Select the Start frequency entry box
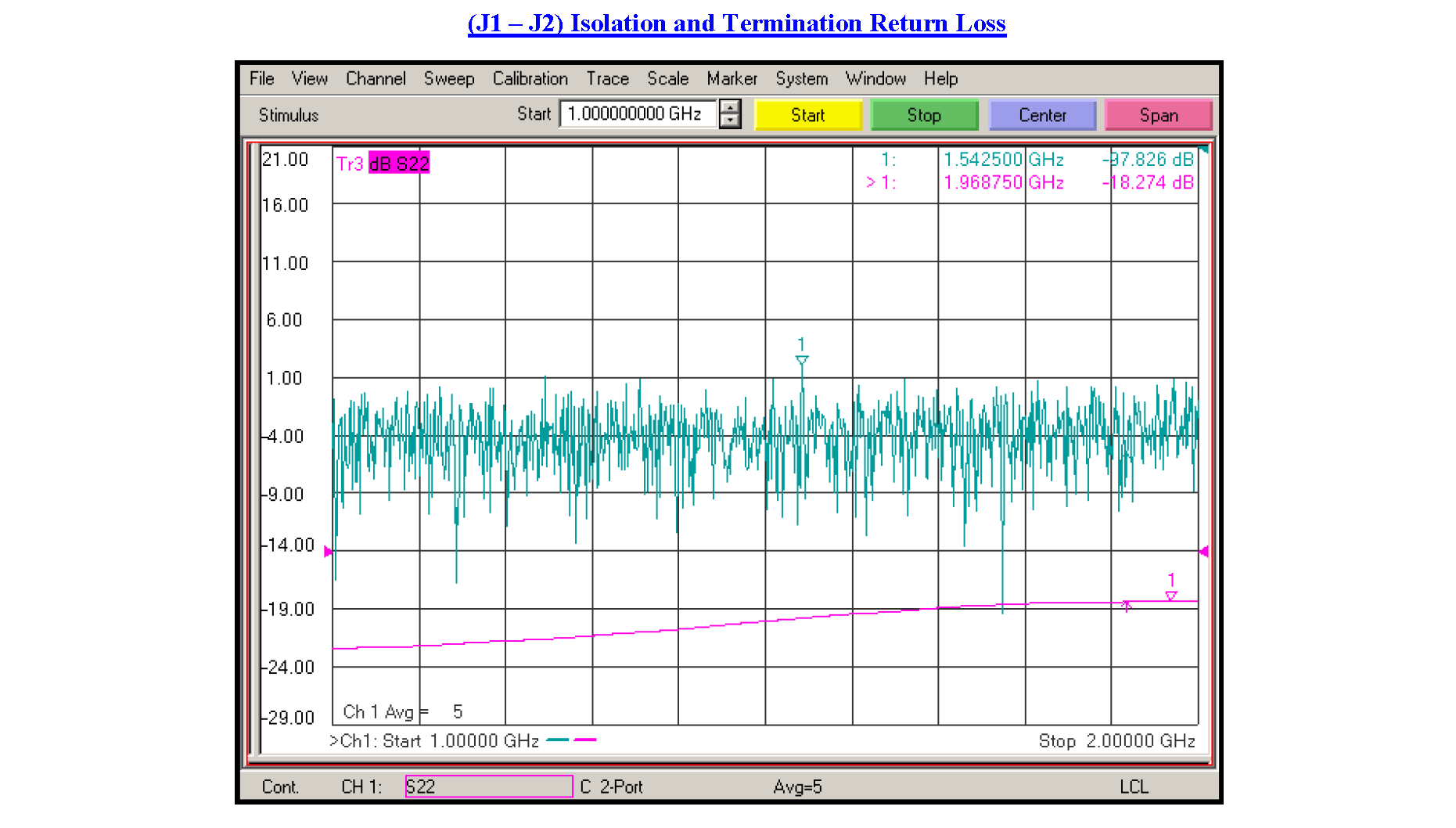This screenshot has width=1456, height=828. [x=638, y=113]
